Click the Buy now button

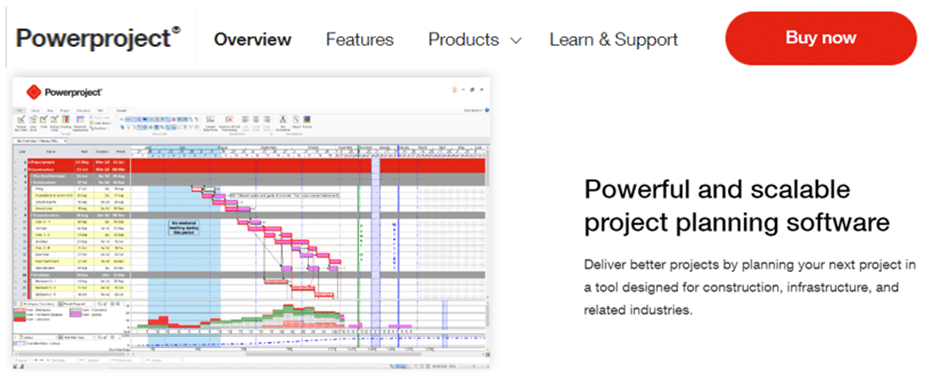tap(821, 38)
